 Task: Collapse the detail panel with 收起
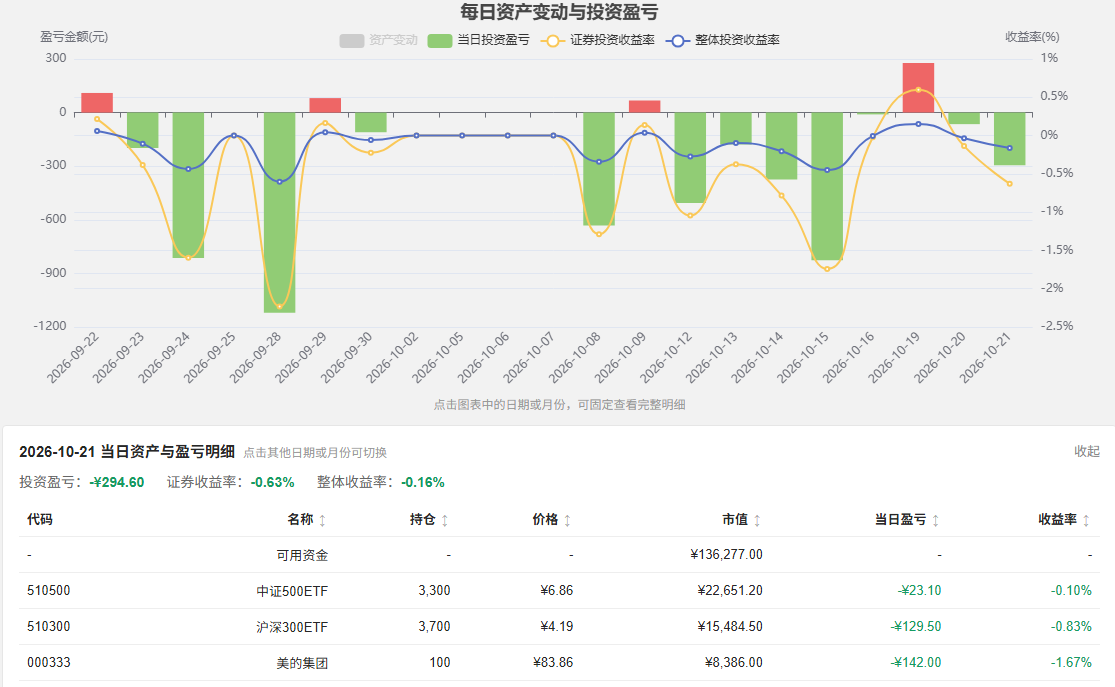point(1087,452)
